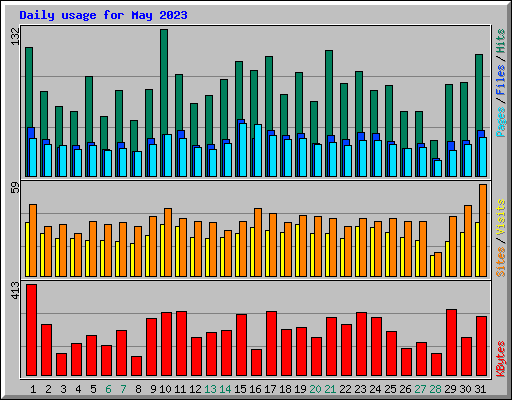Click day label "18" on the x-axis

285,389
